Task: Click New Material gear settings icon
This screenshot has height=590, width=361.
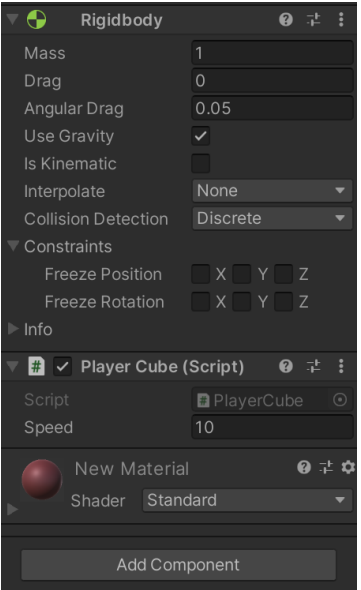Action: pos(348,467)
